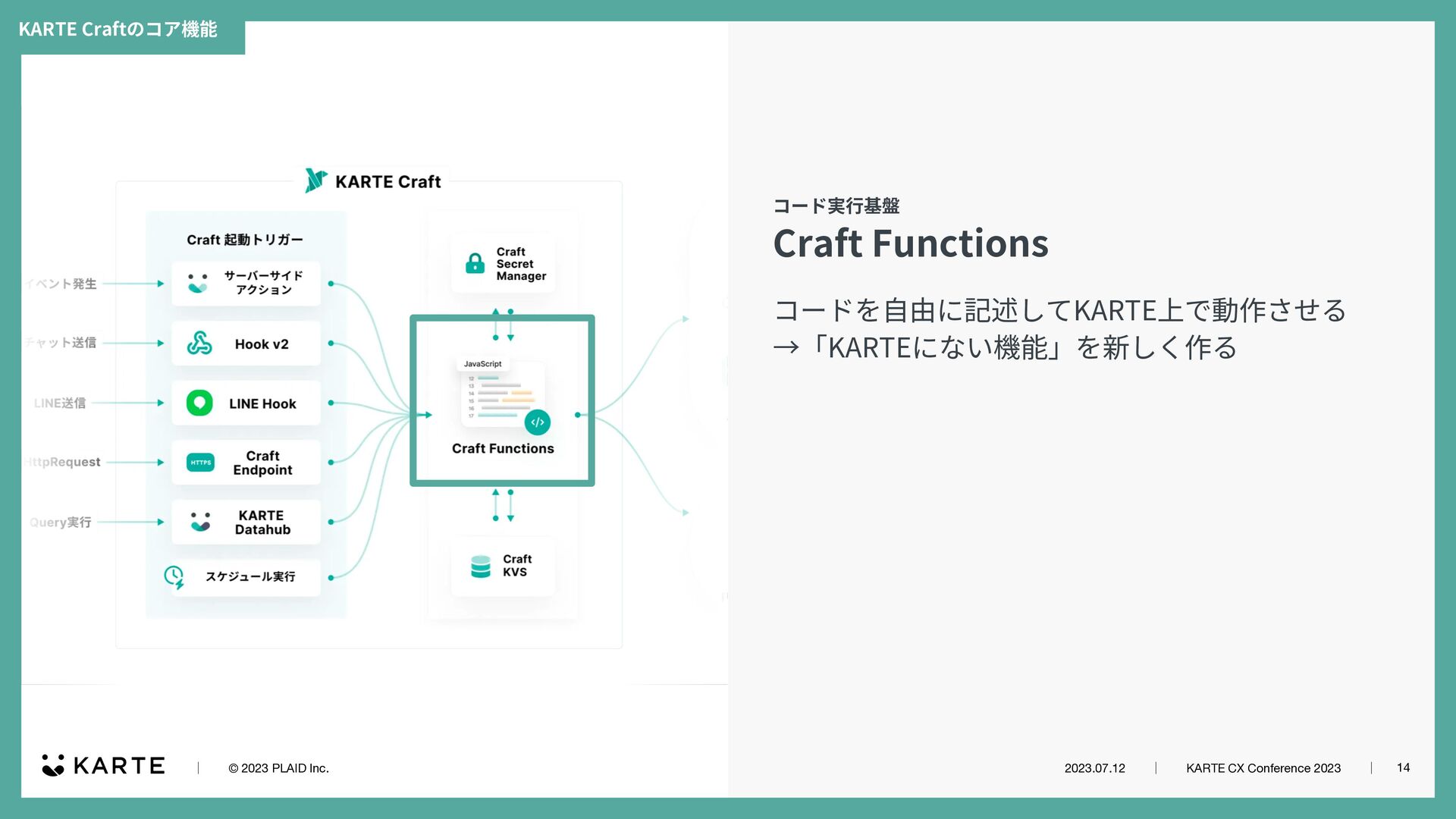This screenshot has width=1456, height=819.
Task: Click the コードを自由に記述して description line
Action: click(1060, 310)
